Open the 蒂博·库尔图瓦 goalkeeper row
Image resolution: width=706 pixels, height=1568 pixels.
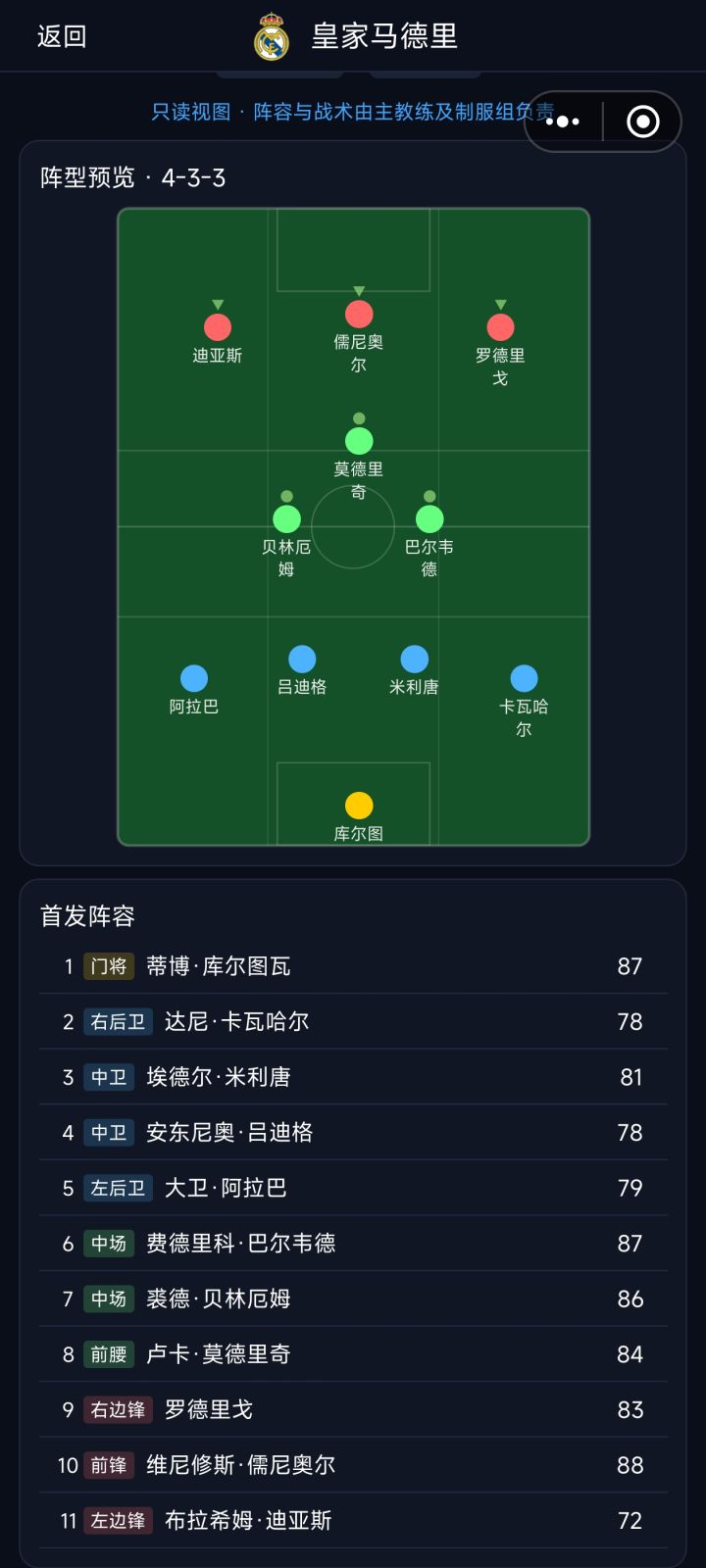(x=353, y=966)
